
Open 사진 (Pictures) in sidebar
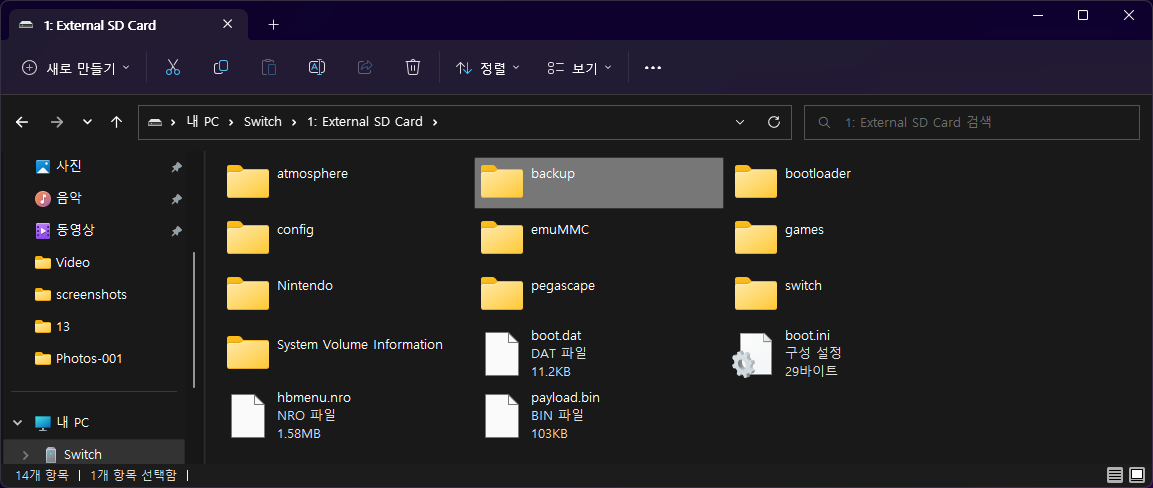tap(69, 166)
